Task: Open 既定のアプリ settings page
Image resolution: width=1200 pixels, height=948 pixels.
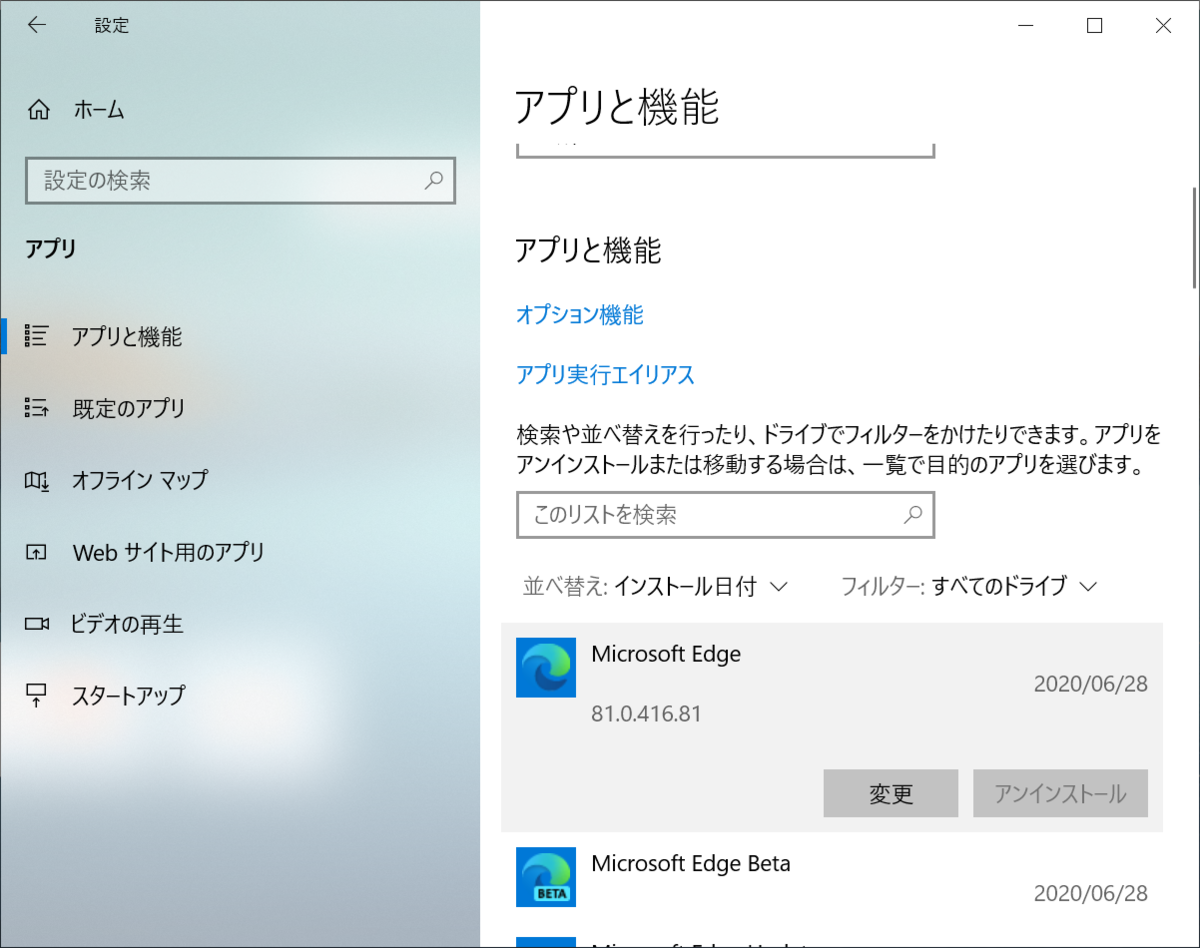Action: point(240,408)
